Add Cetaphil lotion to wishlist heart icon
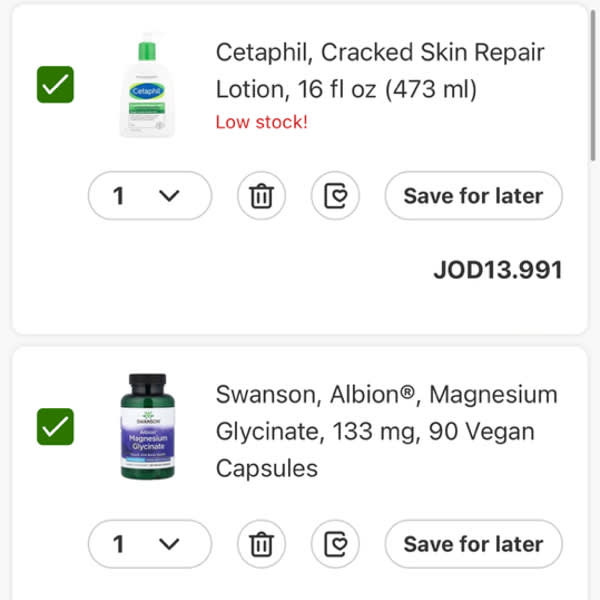The height and width of the screenshot is (600, 600). [x=335, y=196]
